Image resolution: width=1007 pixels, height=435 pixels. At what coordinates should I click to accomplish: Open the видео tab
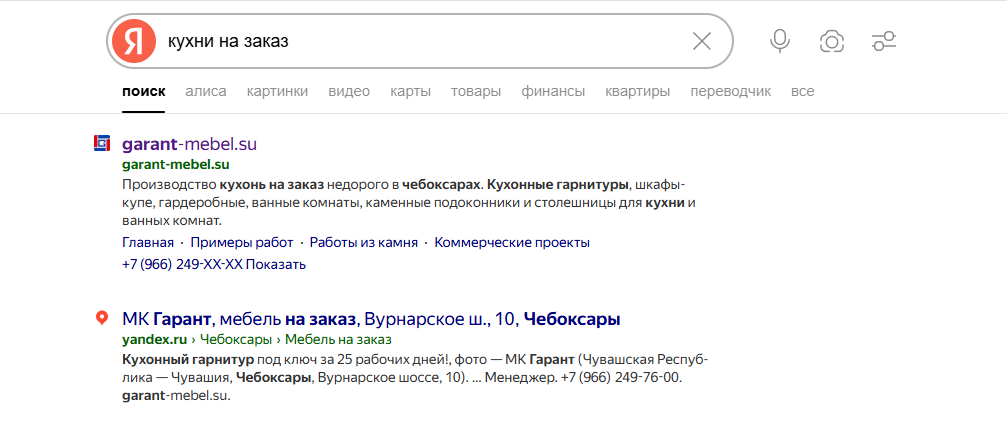click(x=349, y=91)
